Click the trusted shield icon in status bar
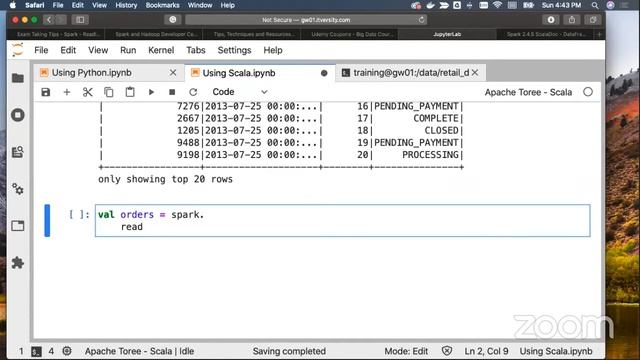The height and width of the screenshot is (360, 640). pos(447,351)
